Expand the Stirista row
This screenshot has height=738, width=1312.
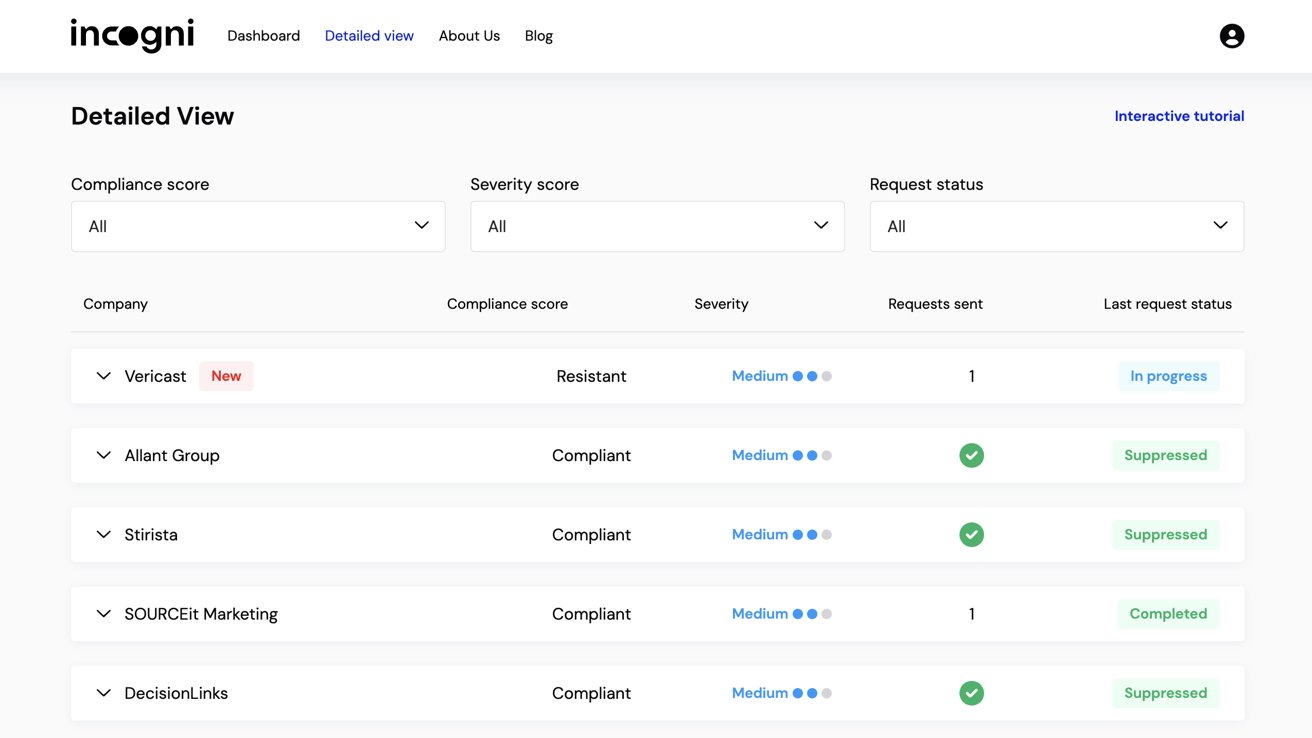[x=103, y=535]
